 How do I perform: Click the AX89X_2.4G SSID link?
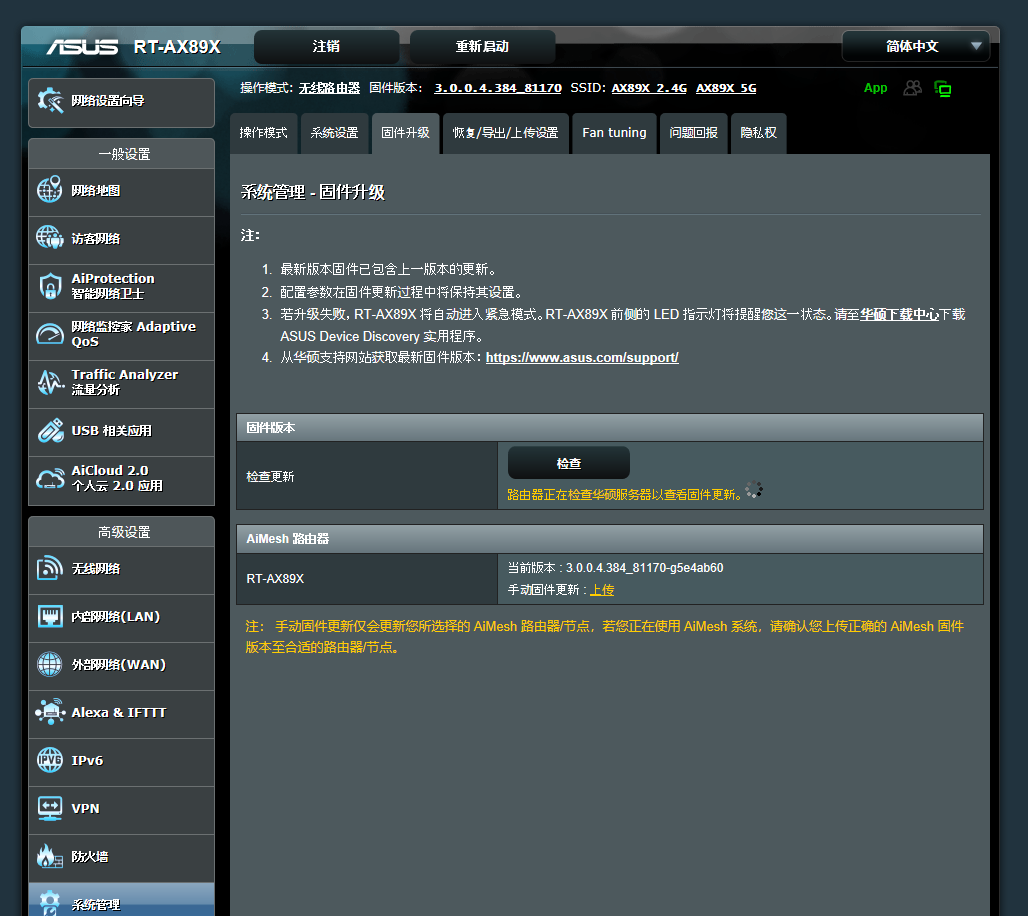pos(649,88)
